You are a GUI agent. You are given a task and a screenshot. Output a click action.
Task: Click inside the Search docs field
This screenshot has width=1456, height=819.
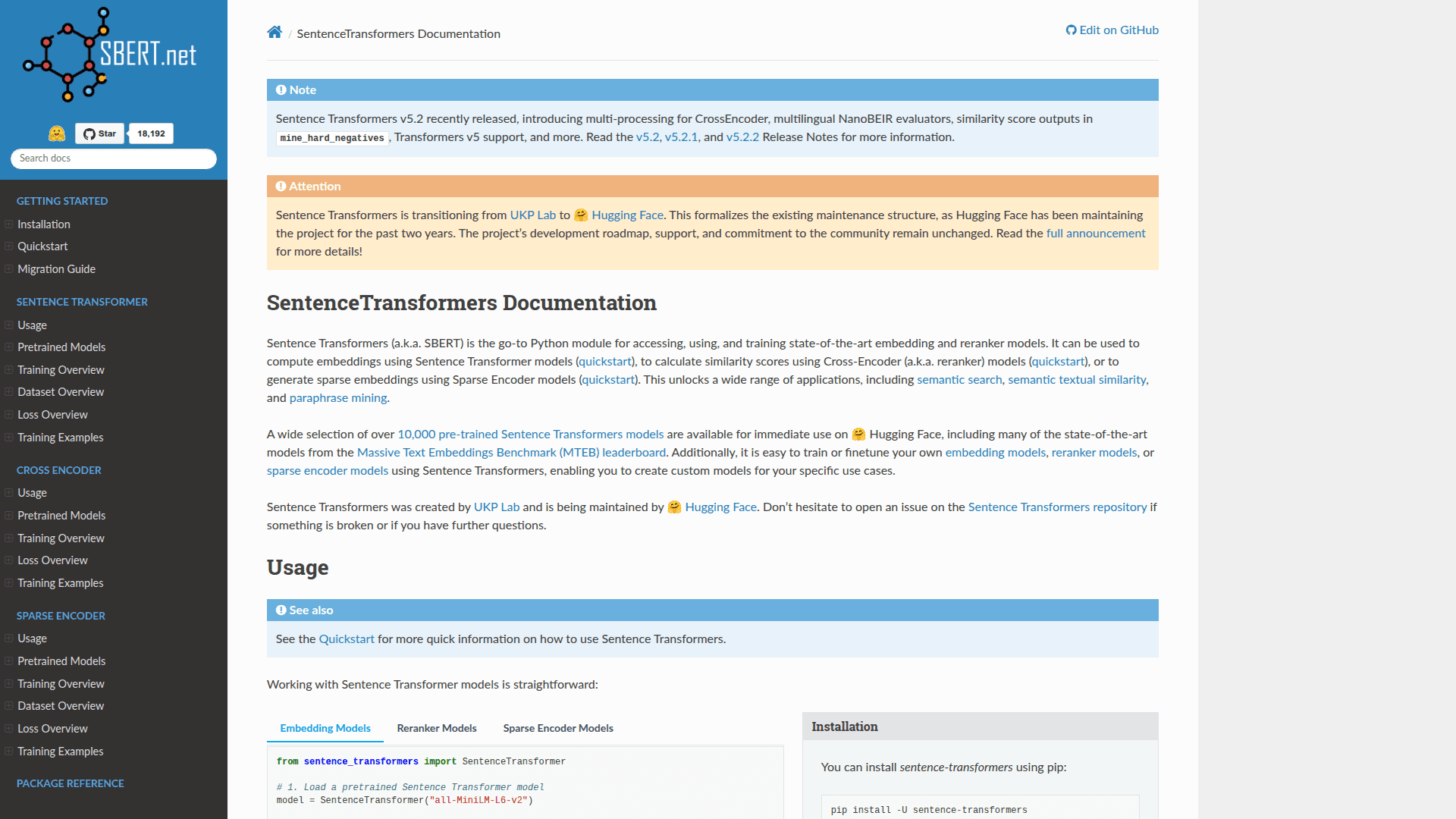tap(113, 158)
